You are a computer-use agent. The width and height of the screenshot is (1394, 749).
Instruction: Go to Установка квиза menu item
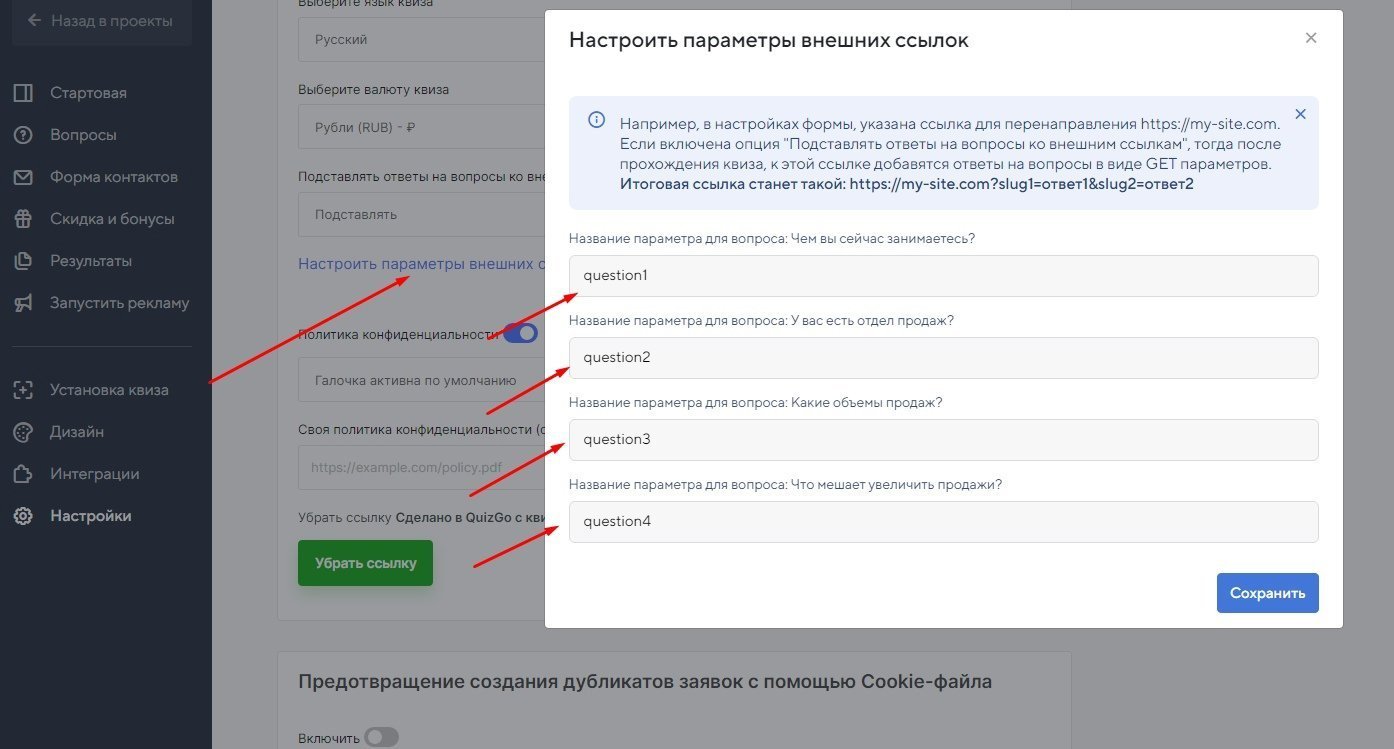pos(109,390)
